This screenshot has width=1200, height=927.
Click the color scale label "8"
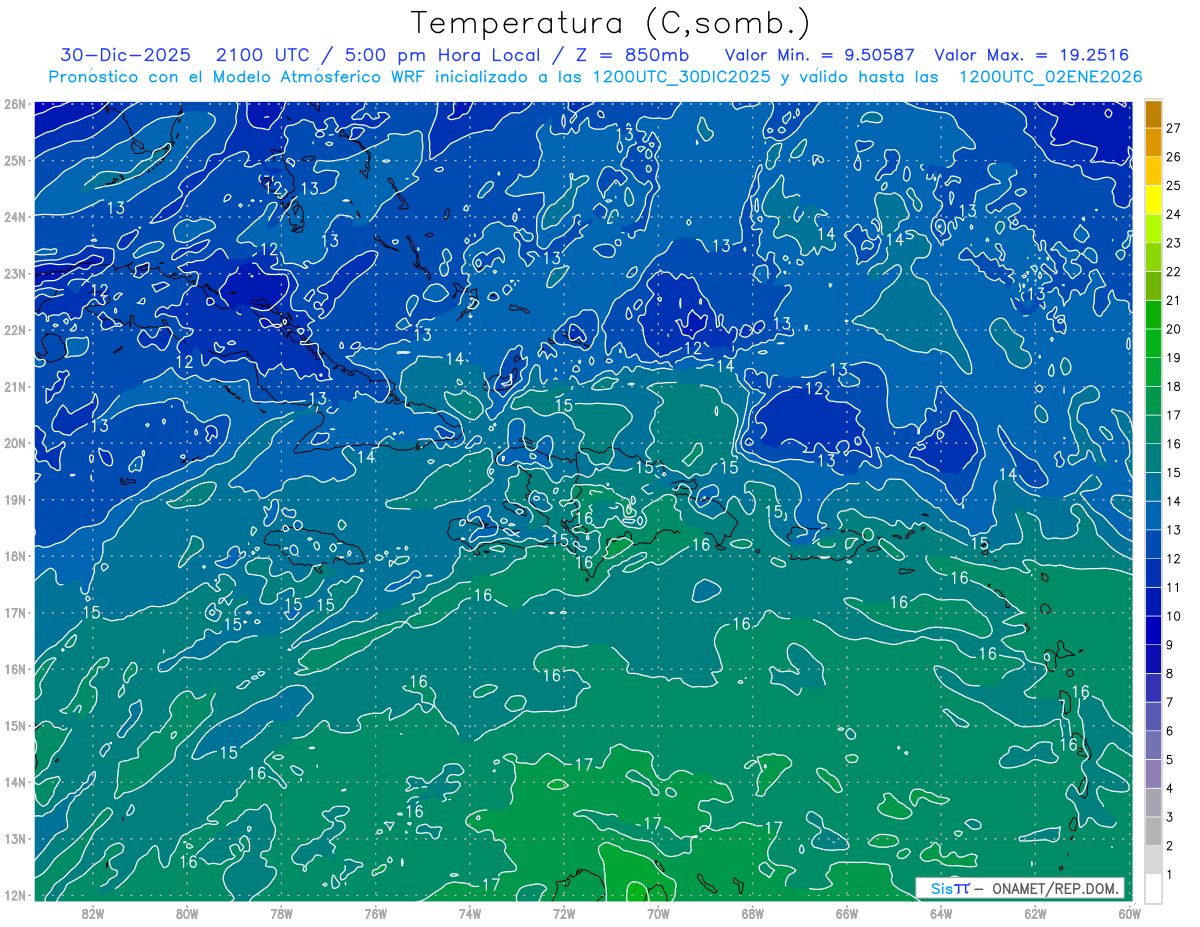pos(1170,674)
